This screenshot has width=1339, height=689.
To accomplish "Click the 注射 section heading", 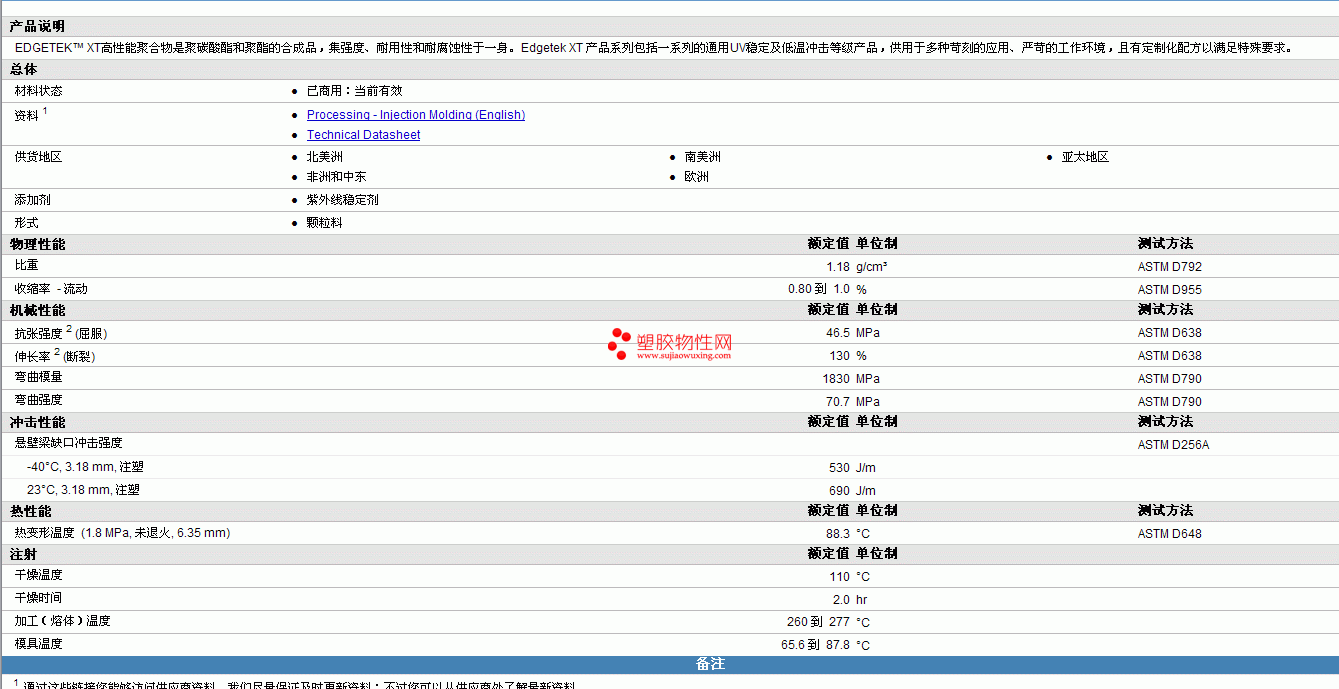I will click(x=24, y=554).
